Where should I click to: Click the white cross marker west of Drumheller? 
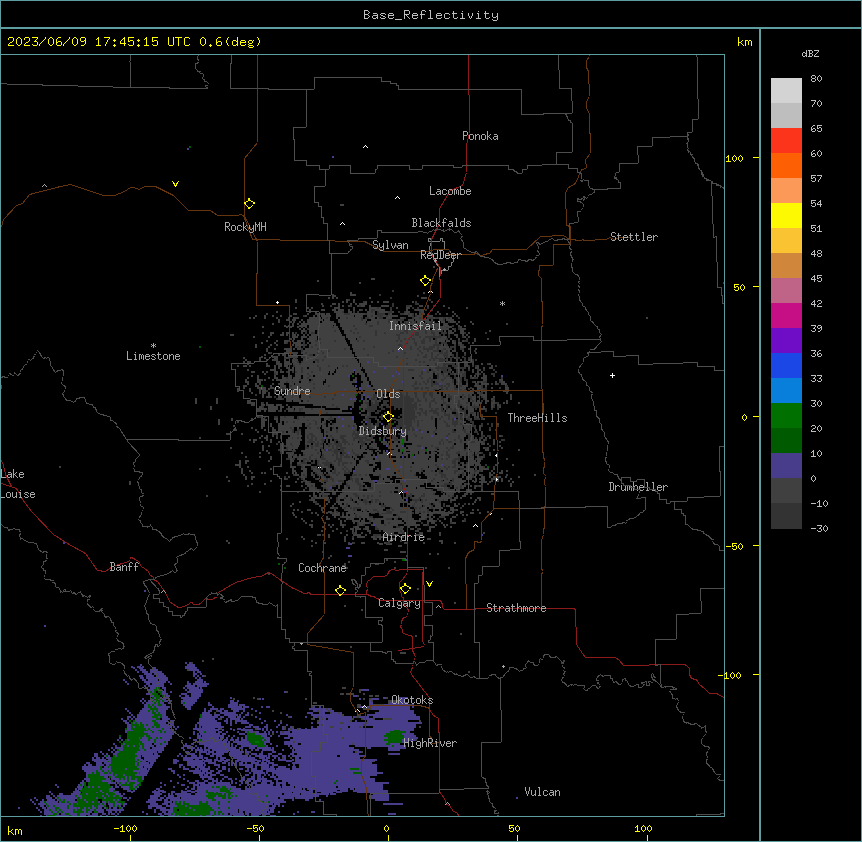click(612, 375)
